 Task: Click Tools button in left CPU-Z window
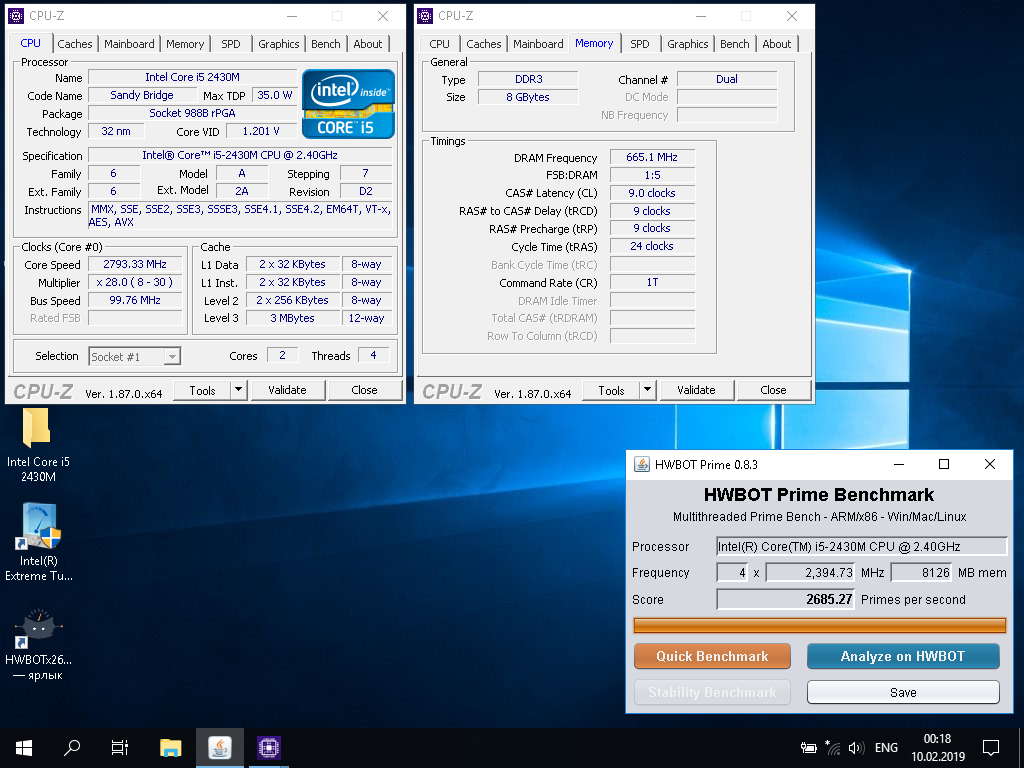coord(202,390)
